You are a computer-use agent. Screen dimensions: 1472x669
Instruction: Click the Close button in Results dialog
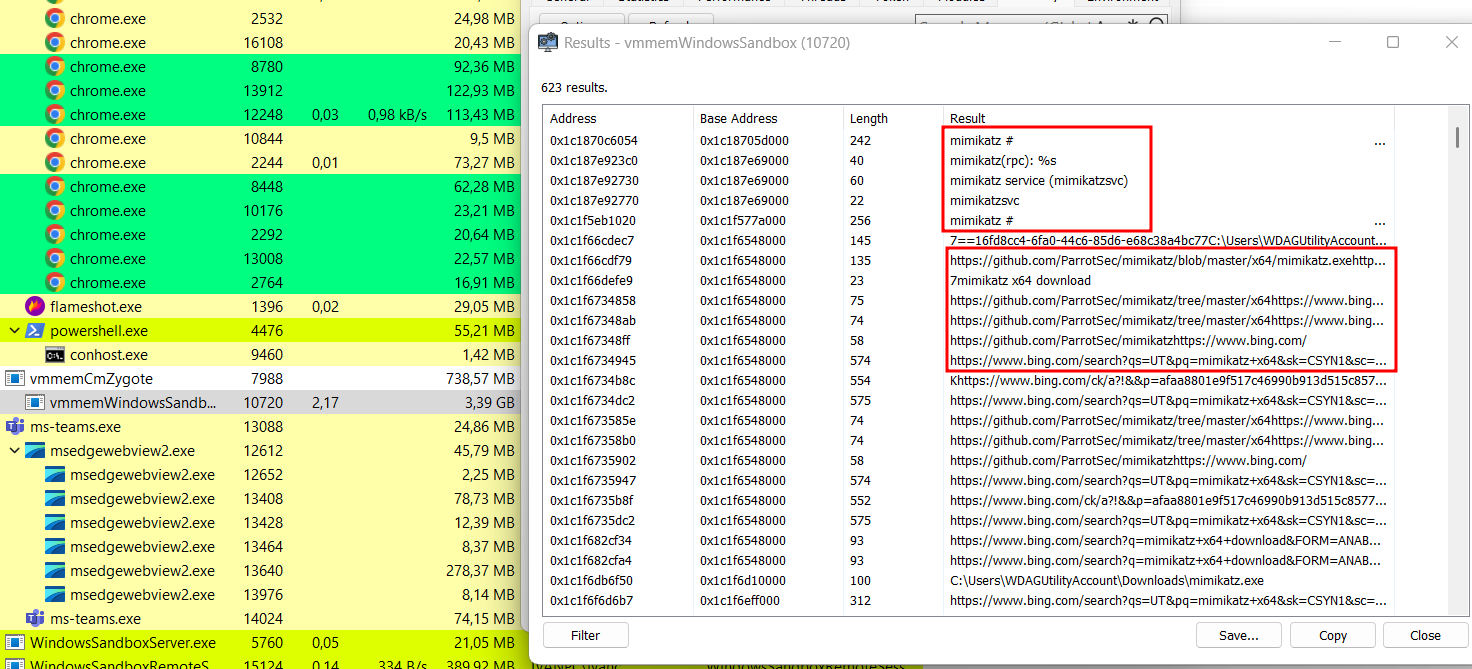1425,635
